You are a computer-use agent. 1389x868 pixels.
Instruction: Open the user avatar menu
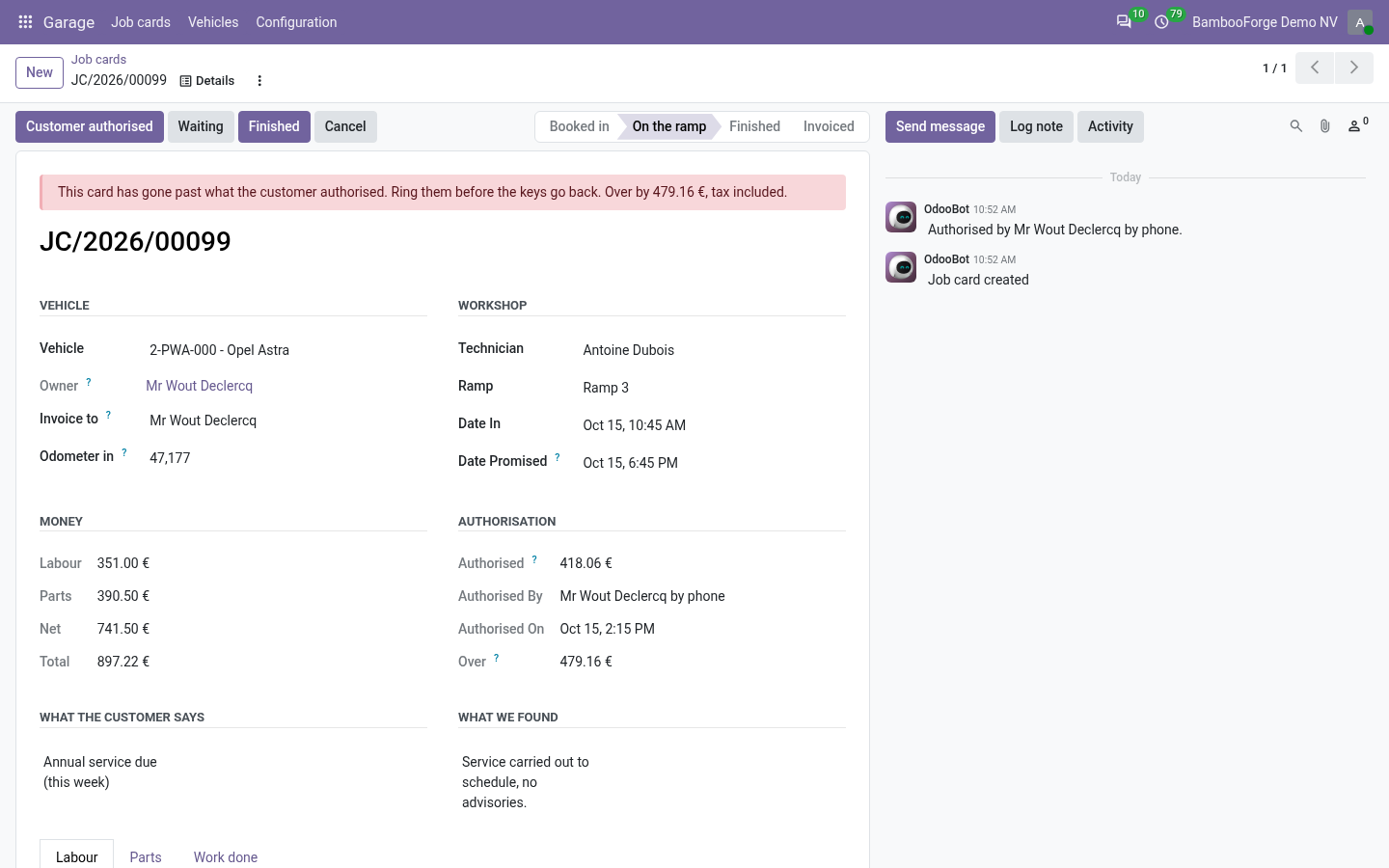tap(1360, 22)
